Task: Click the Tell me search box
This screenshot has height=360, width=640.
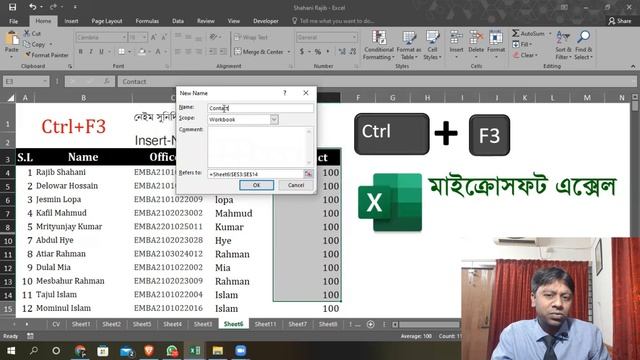Action: click(x=333, y=21)
